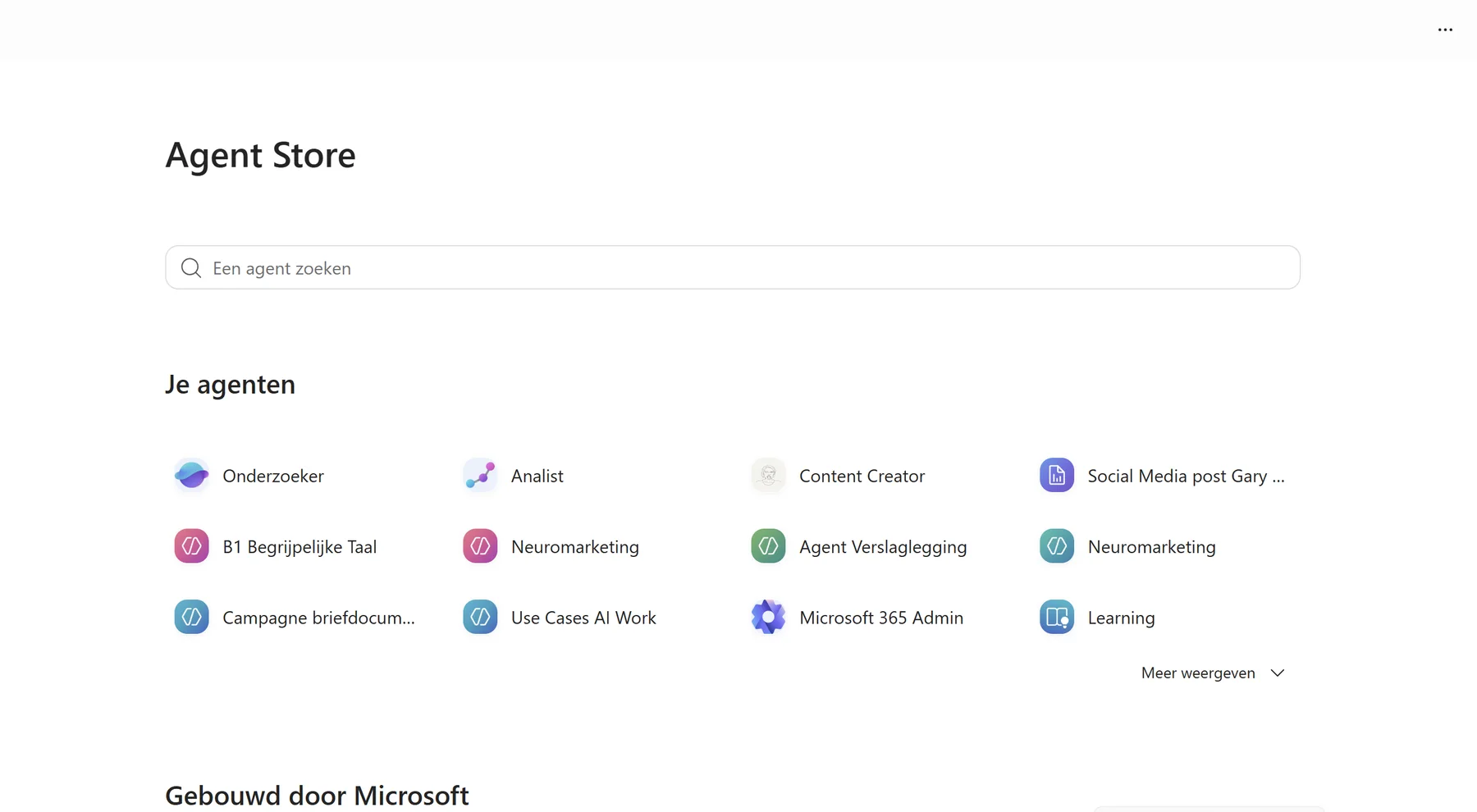Select the Analist agent name
Screen dimensions: 1477x812
537,476
